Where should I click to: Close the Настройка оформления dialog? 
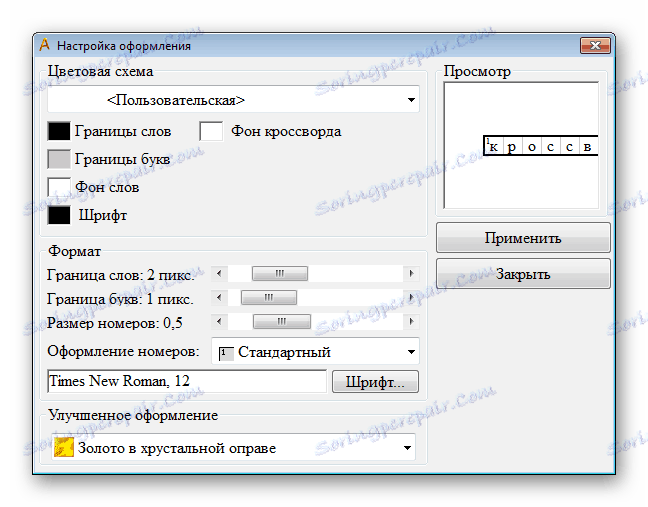coord(595,45)
